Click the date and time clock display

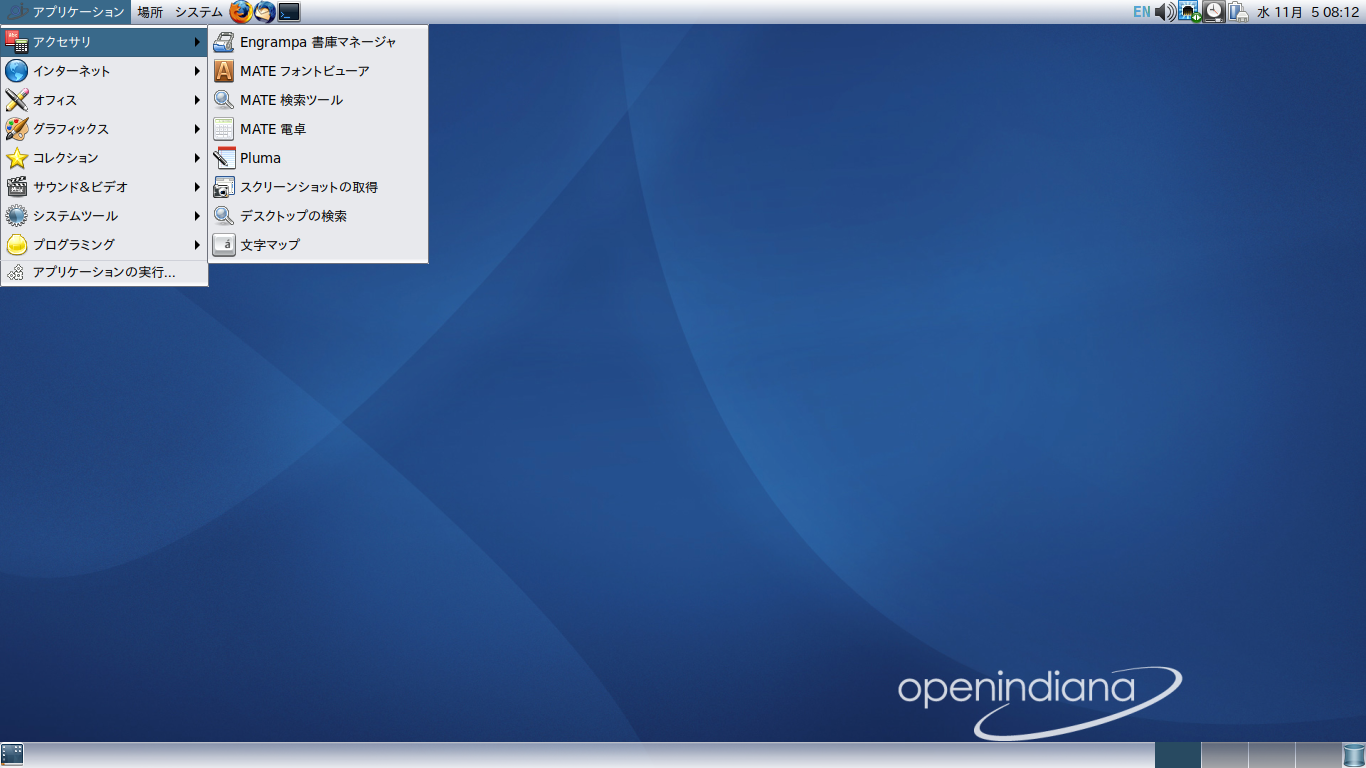click(x=1308, y=12)
